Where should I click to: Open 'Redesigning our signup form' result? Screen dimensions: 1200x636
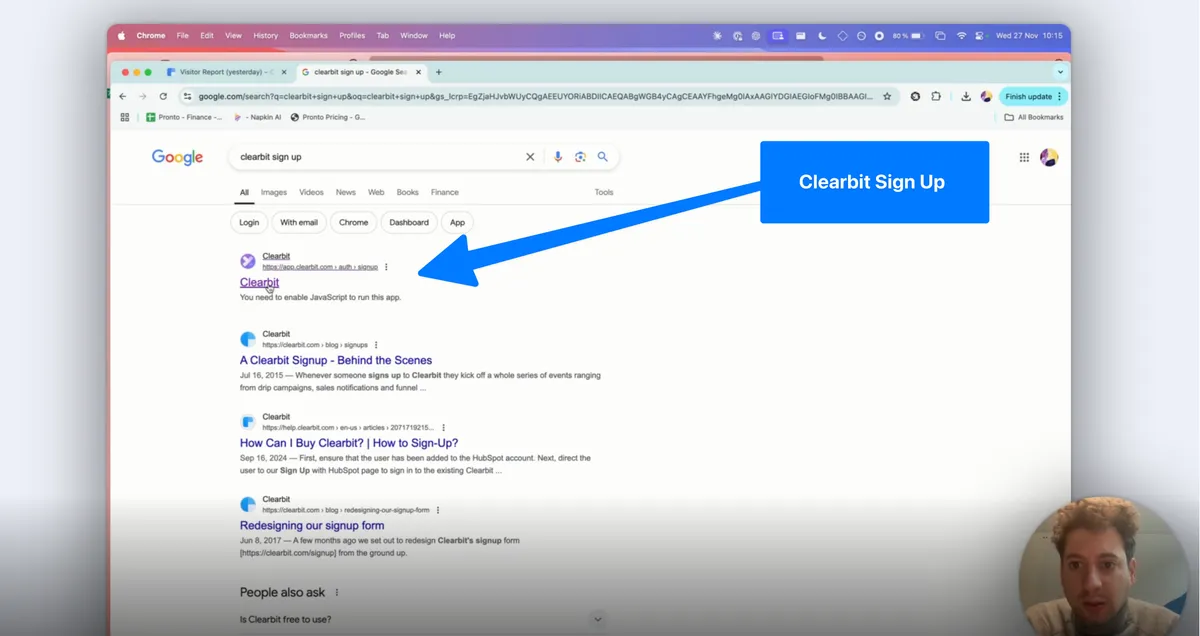click(x=312, y=525)
